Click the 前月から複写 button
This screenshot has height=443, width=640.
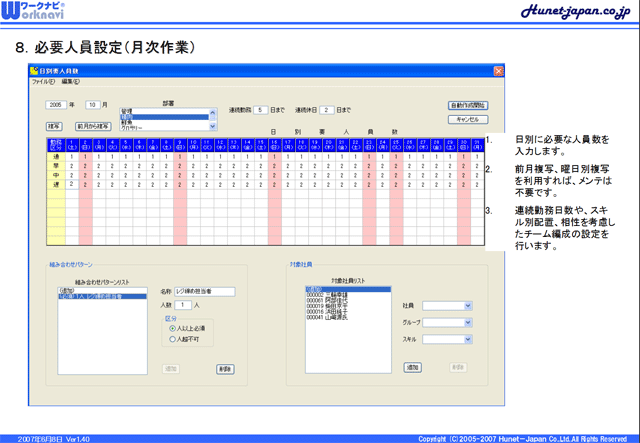[x=92, y=127]
